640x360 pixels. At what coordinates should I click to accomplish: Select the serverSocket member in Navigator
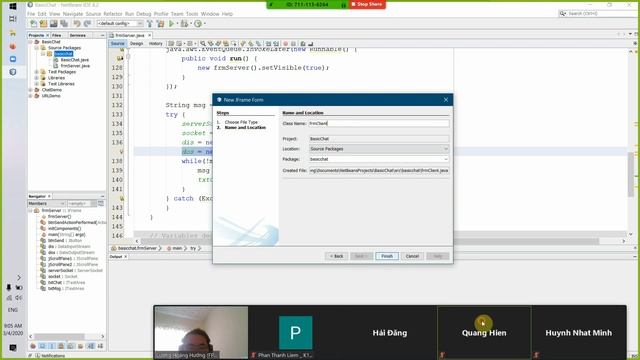75,271
